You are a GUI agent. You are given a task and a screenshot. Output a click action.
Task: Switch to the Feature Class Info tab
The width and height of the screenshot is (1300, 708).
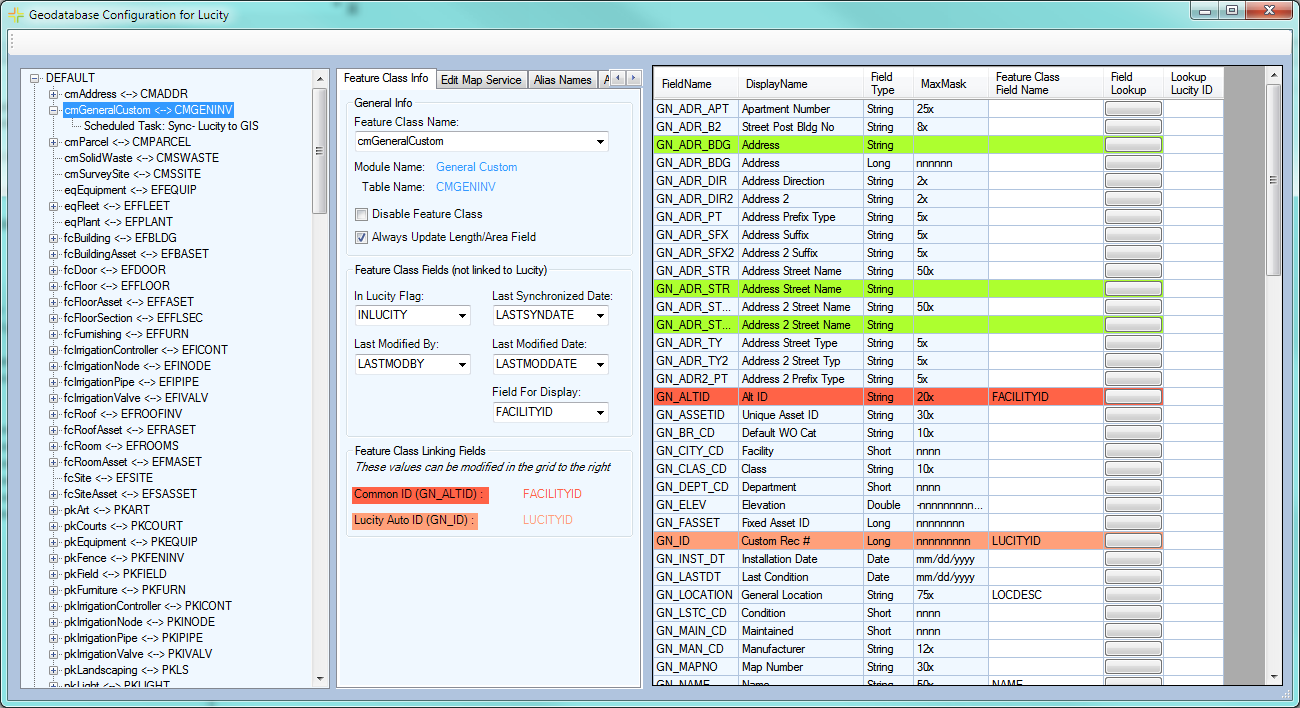[386, 78]
